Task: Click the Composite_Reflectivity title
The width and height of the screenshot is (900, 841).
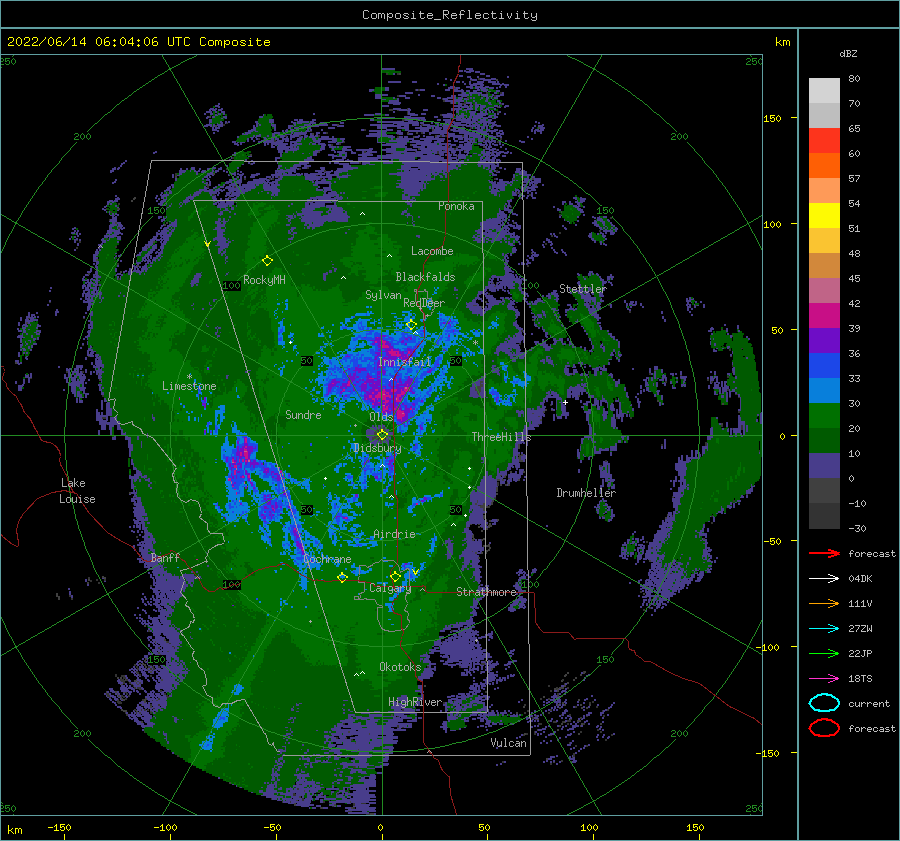Action: pyautogui.click(x=450, y=15)
